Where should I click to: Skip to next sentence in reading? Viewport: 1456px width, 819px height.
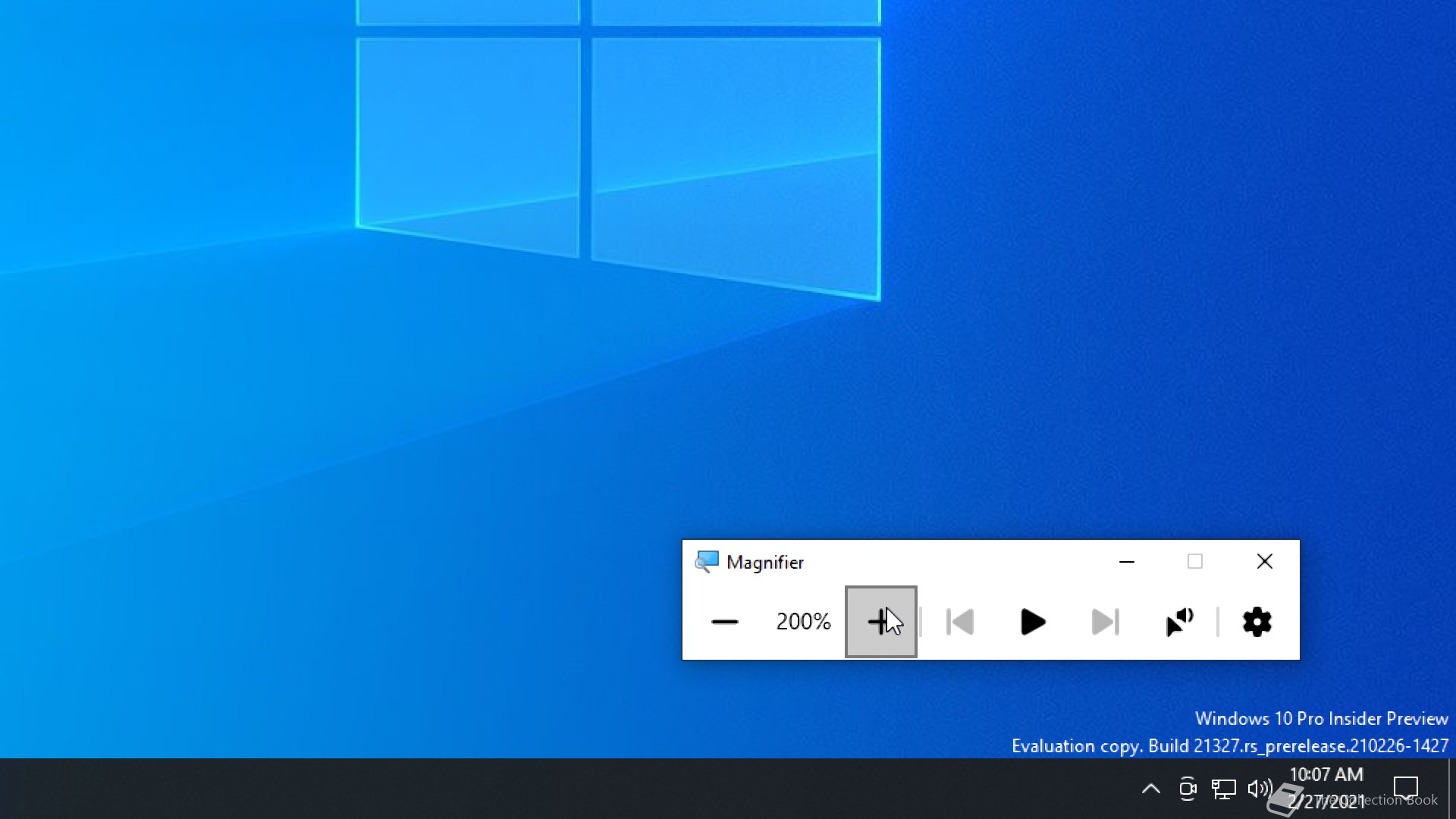click(x=1105, y=622)
